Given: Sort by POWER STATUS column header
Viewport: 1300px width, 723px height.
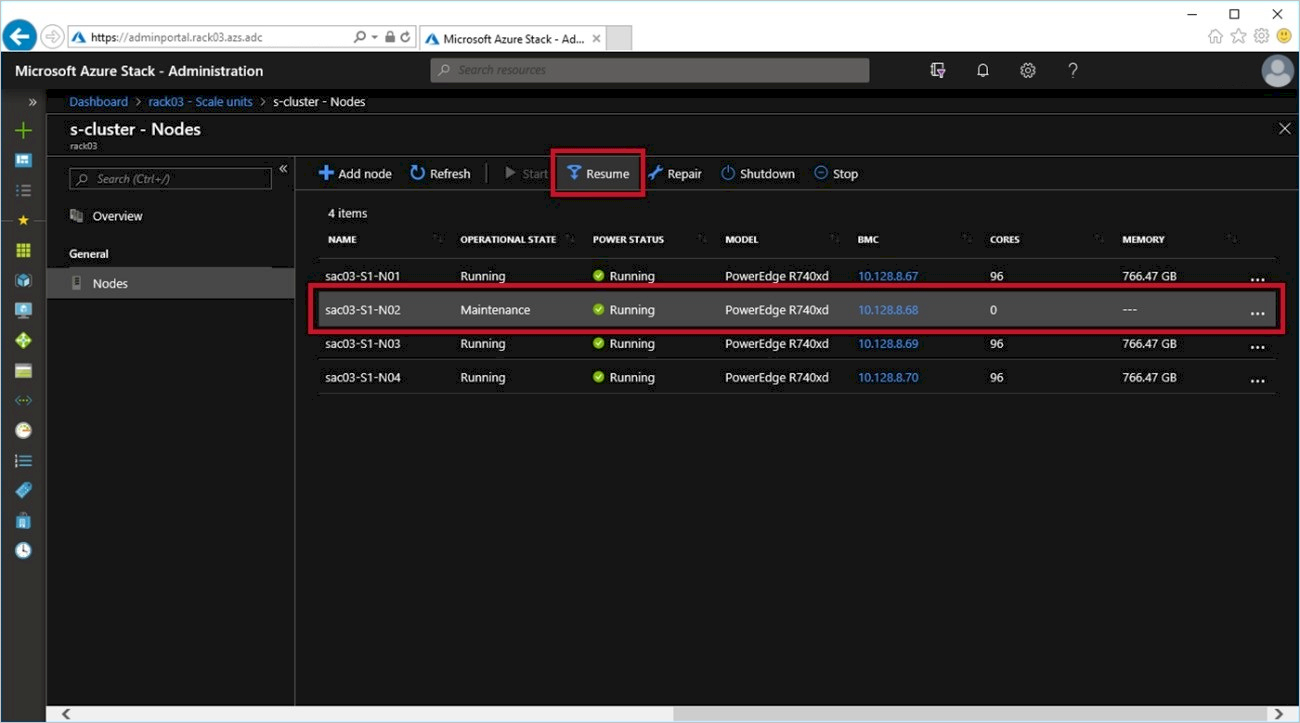Looking at the screenshot, I should (x=628, y=239).
